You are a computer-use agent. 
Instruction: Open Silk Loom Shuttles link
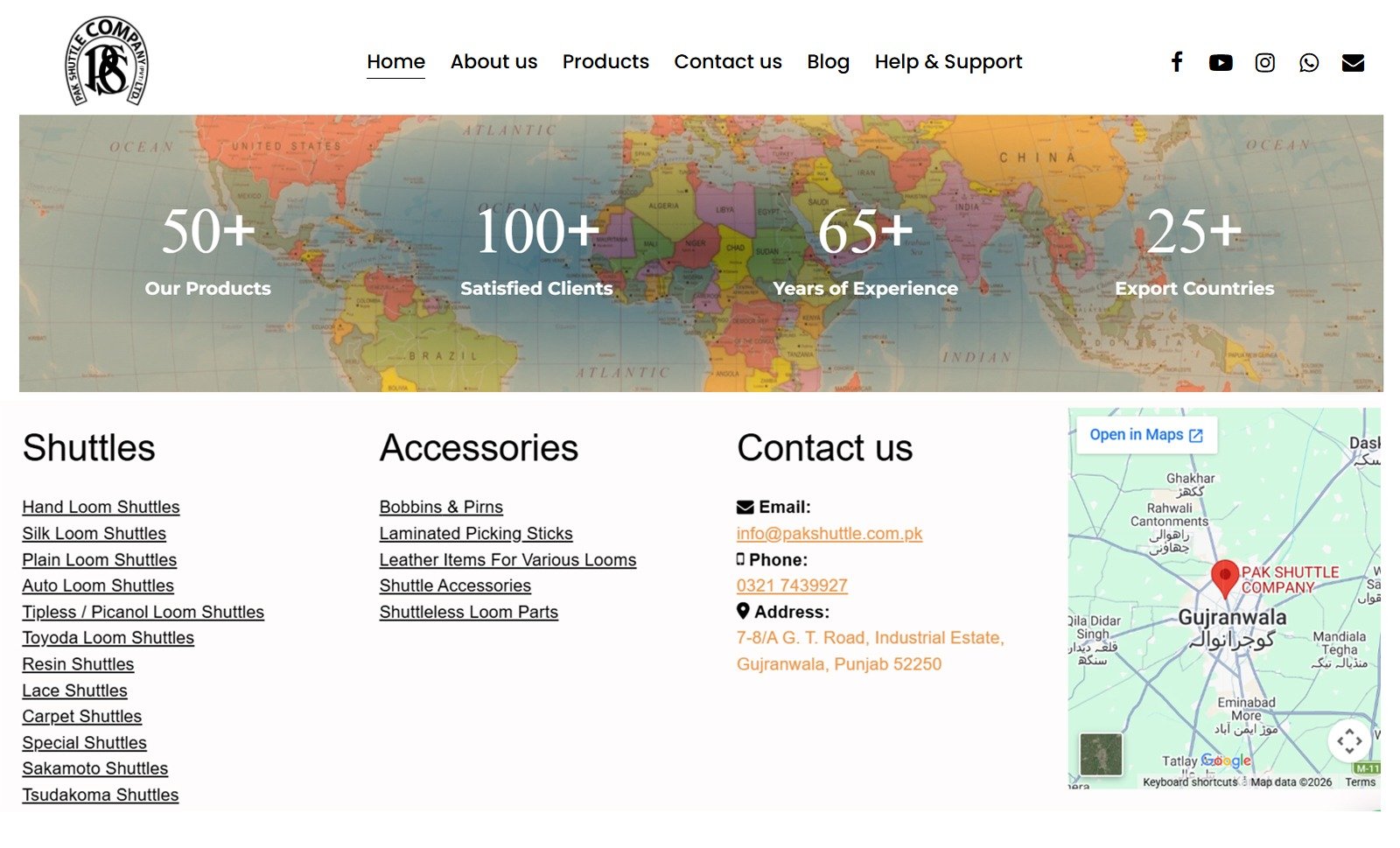[x=94, y=534]
